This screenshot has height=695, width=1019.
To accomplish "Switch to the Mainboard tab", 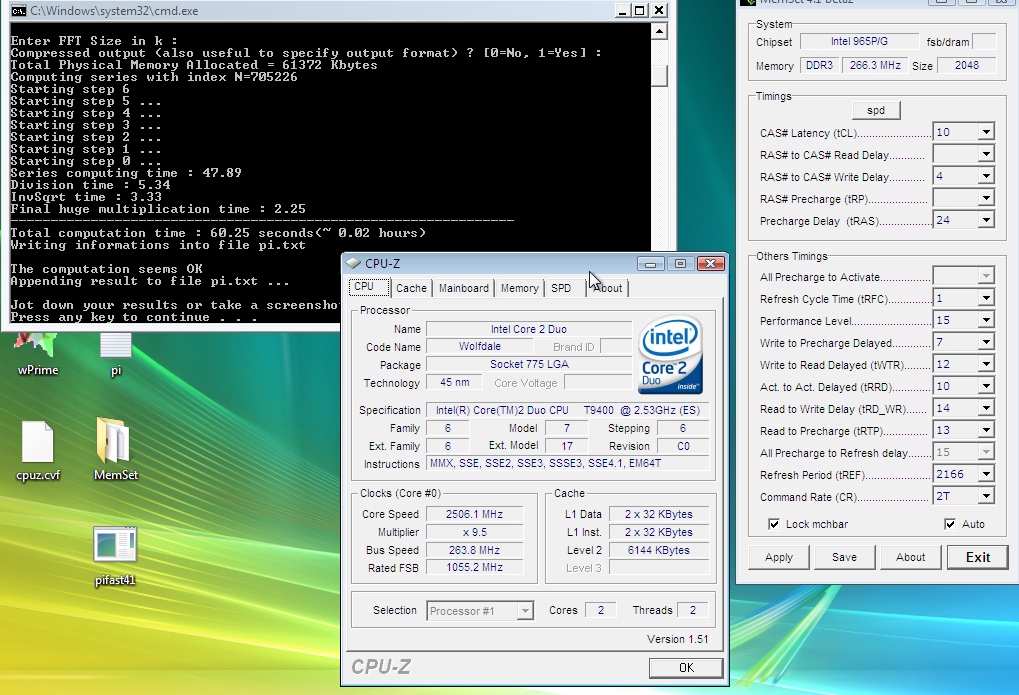I will pos(463,288).
